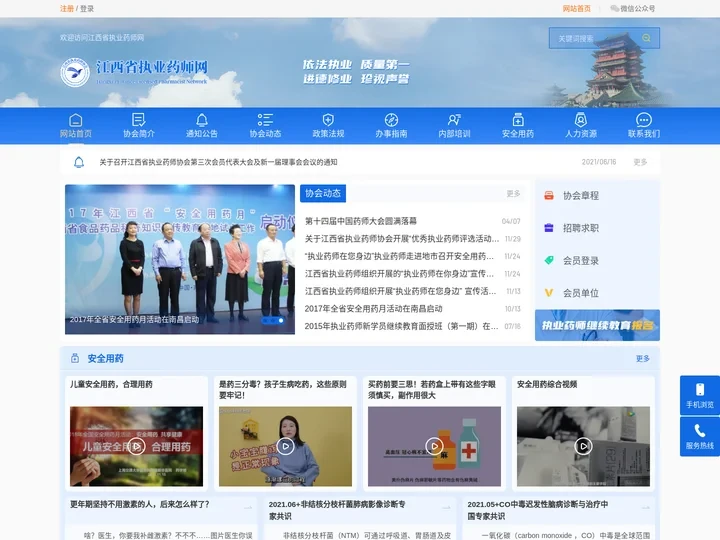Open 办事指南 compass icon in navigation
Image resolution: width=720 pixels, height=540 pixels.
(391, 120)
